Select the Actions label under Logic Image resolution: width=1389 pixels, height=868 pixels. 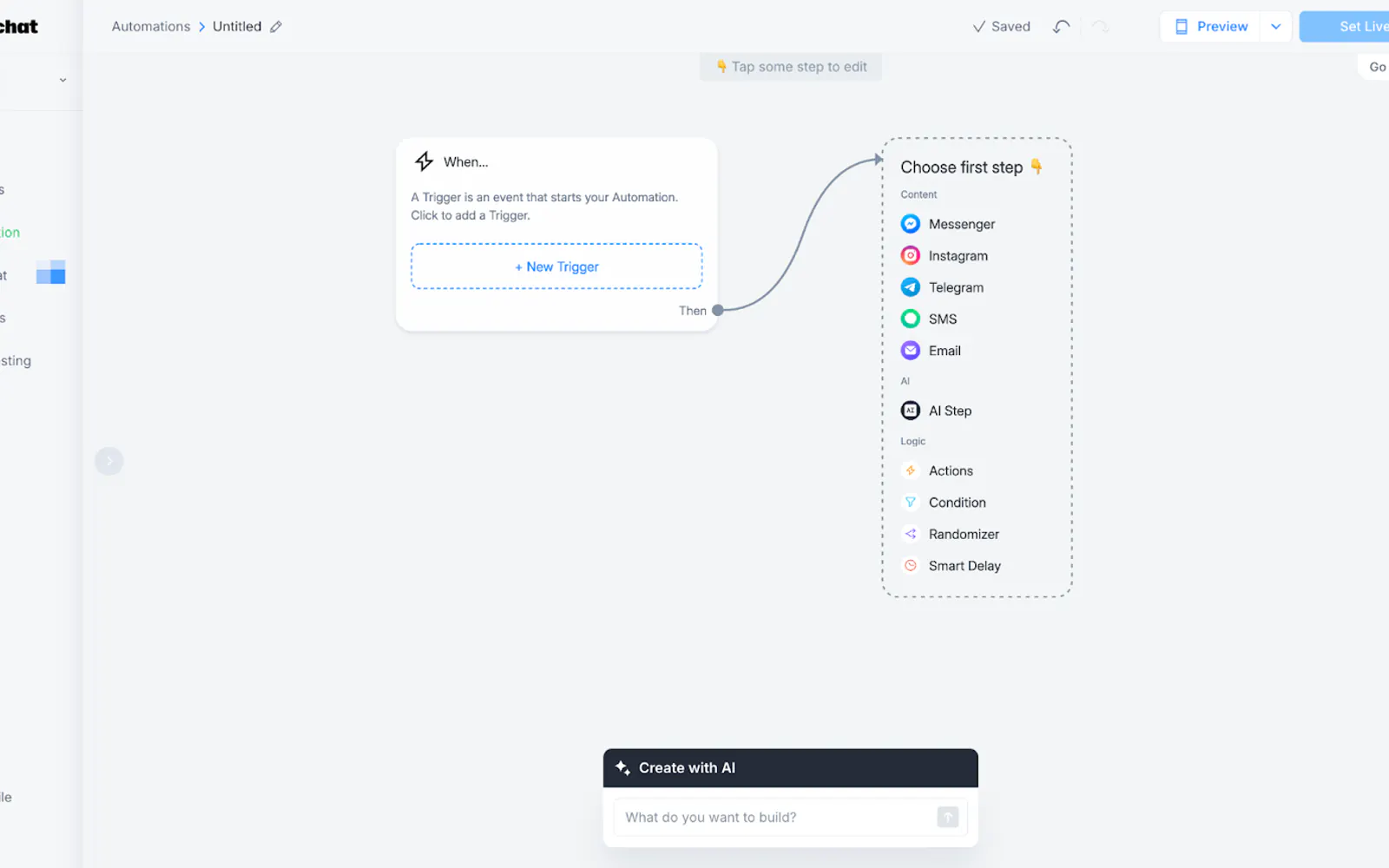tap(951, 470)
